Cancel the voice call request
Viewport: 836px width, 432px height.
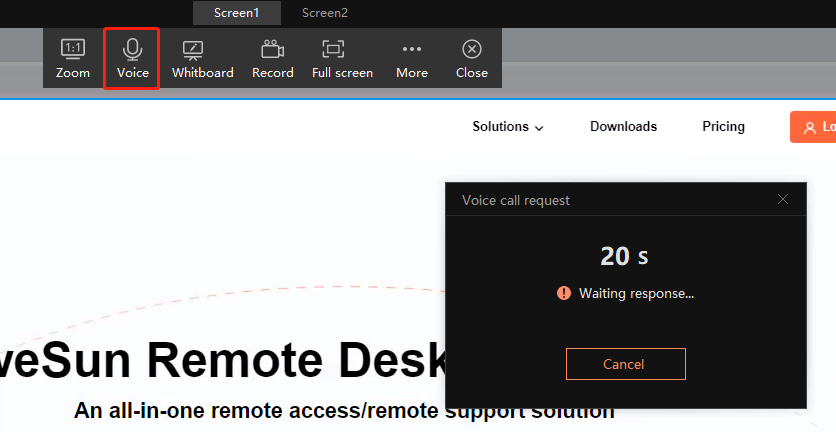(x=625, y=364)
